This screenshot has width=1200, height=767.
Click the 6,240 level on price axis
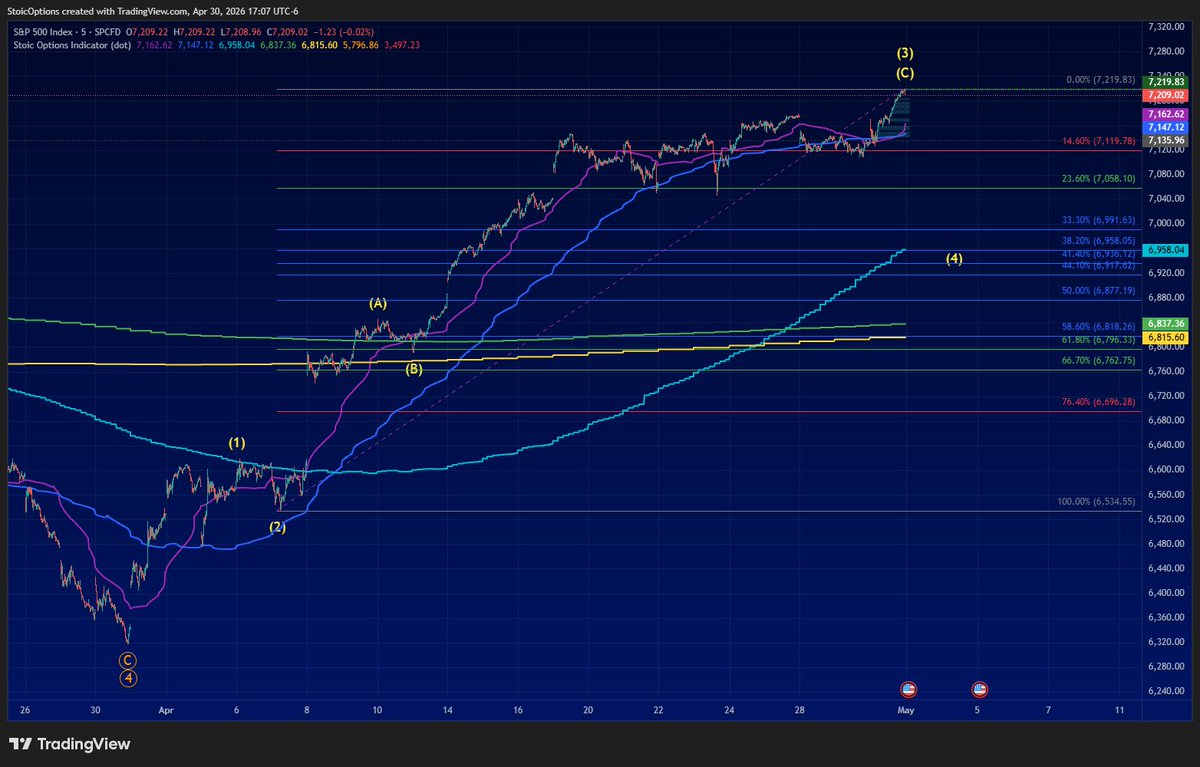[1164, 691]
